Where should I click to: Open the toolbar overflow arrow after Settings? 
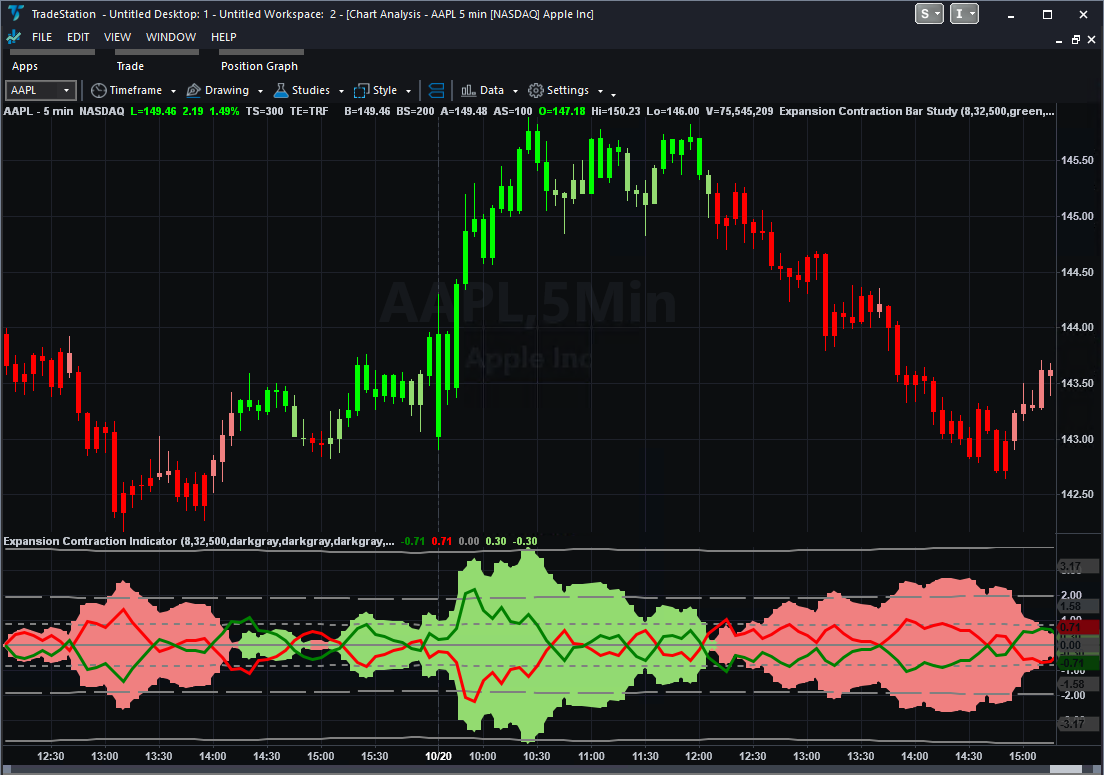pos(613,94)
